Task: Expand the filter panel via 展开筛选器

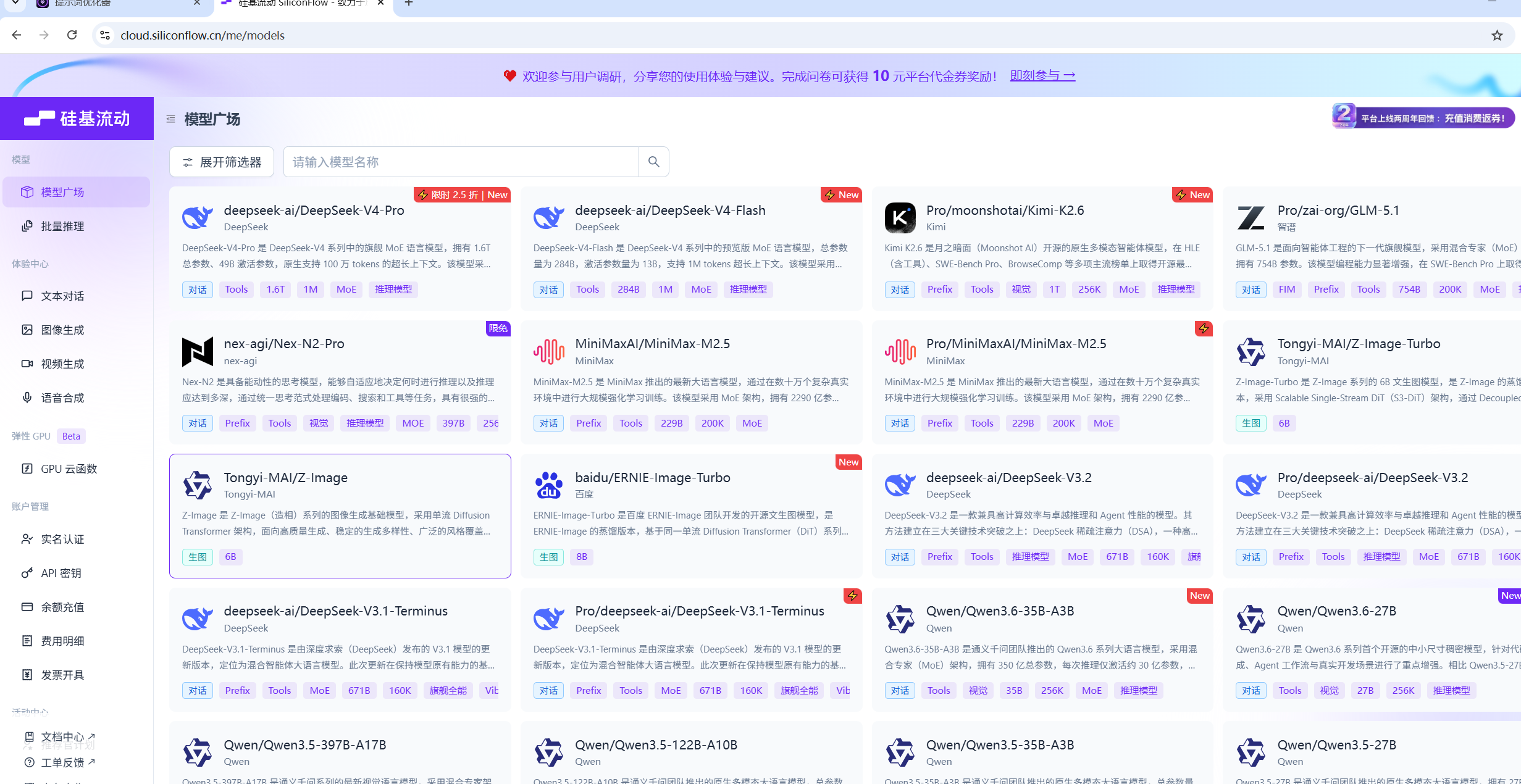Action: 222,162
